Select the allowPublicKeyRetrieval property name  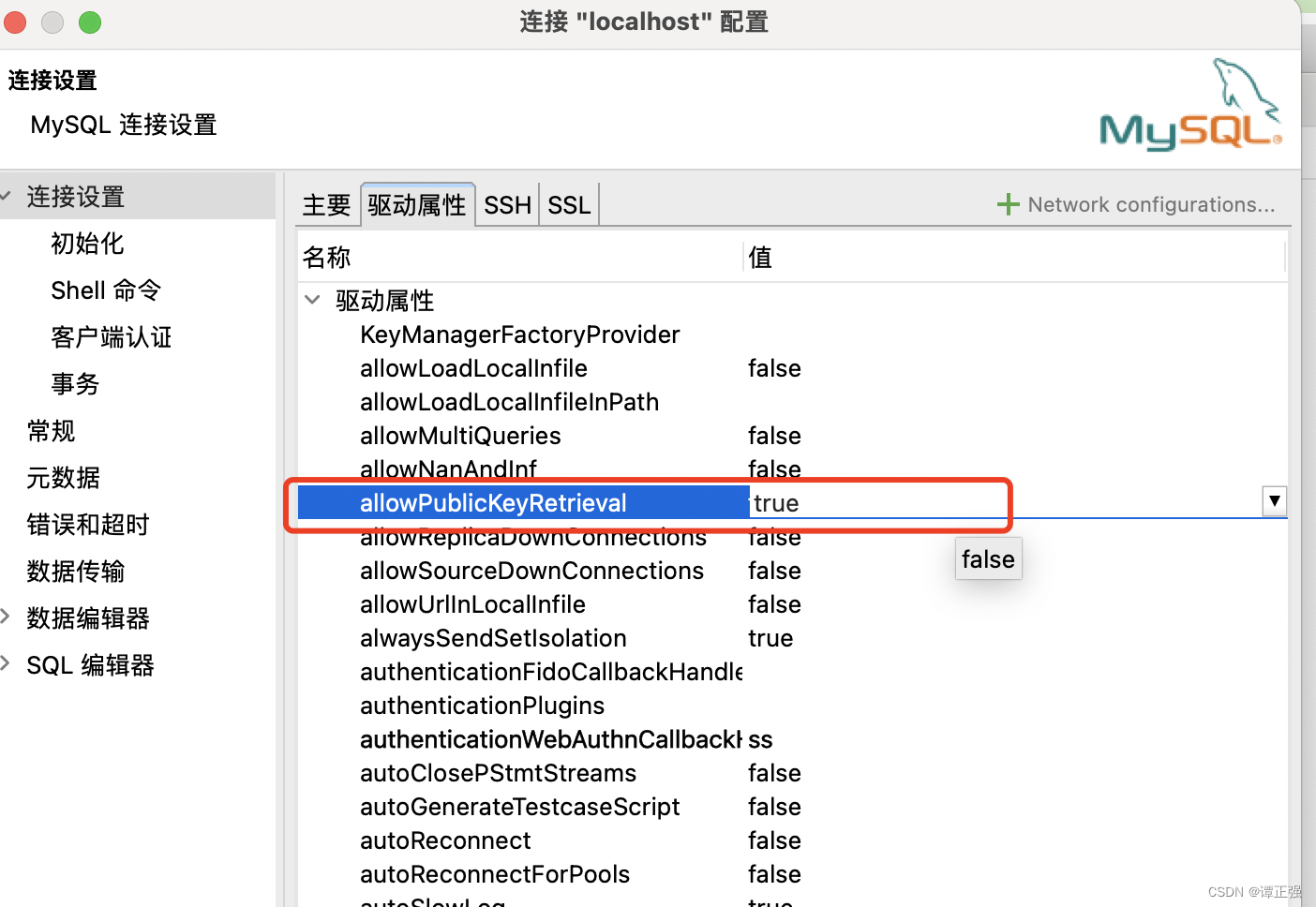(x=493, y=503)
